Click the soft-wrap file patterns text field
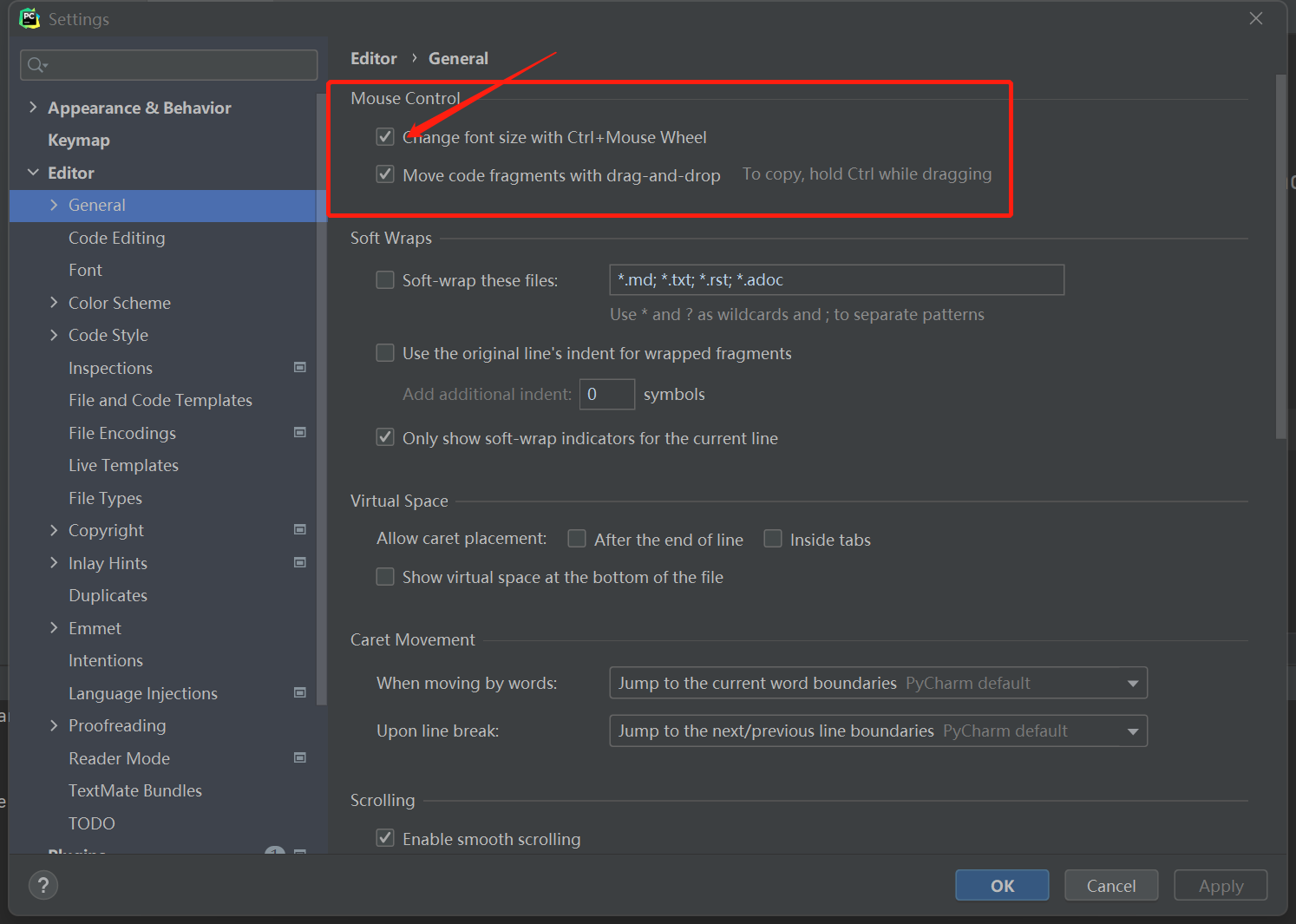Image resolution: width=1296 pixels, height=924 pixels. (836, 280)
